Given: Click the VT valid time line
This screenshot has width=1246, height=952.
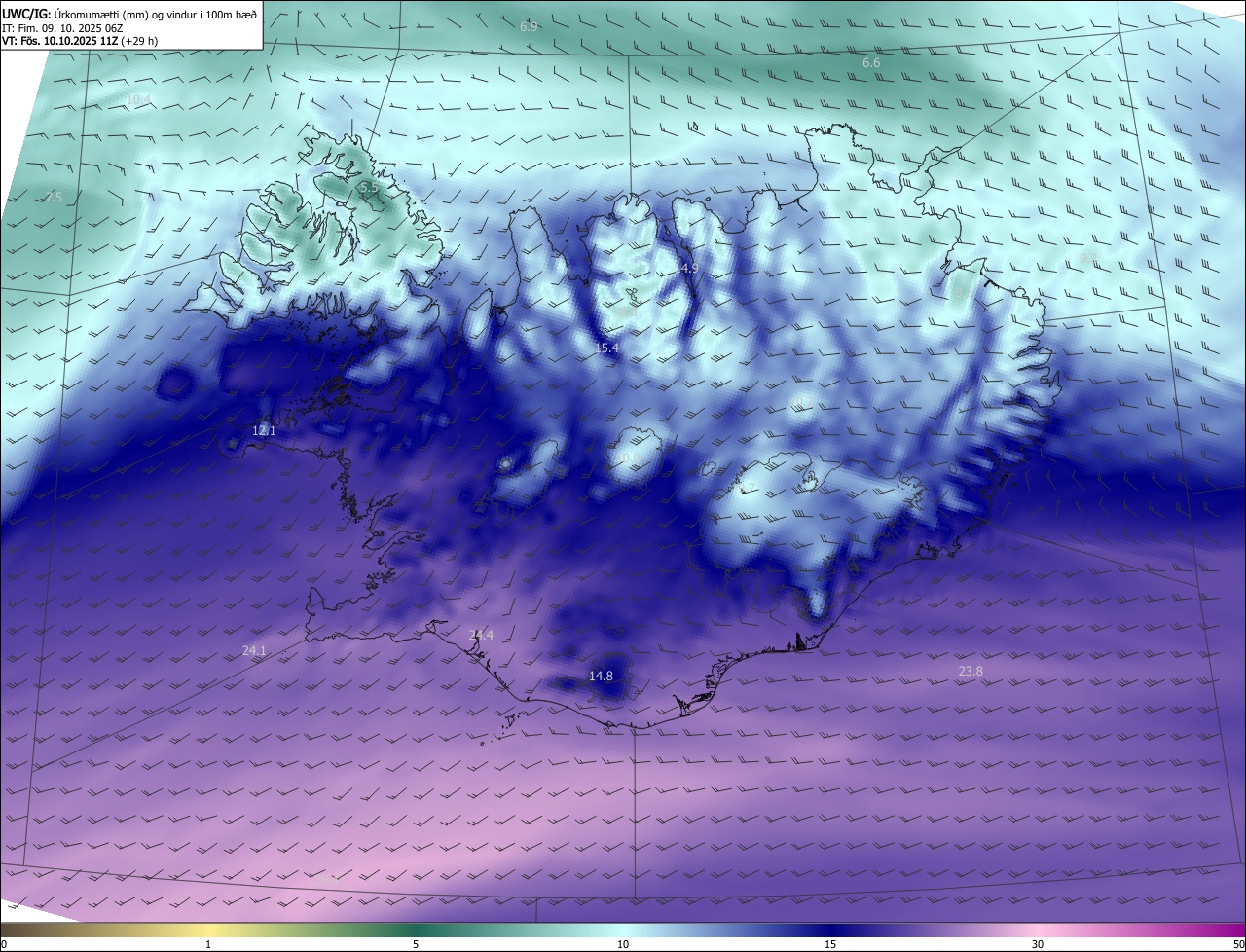Looking at the screenshot, I should point(80,41).
